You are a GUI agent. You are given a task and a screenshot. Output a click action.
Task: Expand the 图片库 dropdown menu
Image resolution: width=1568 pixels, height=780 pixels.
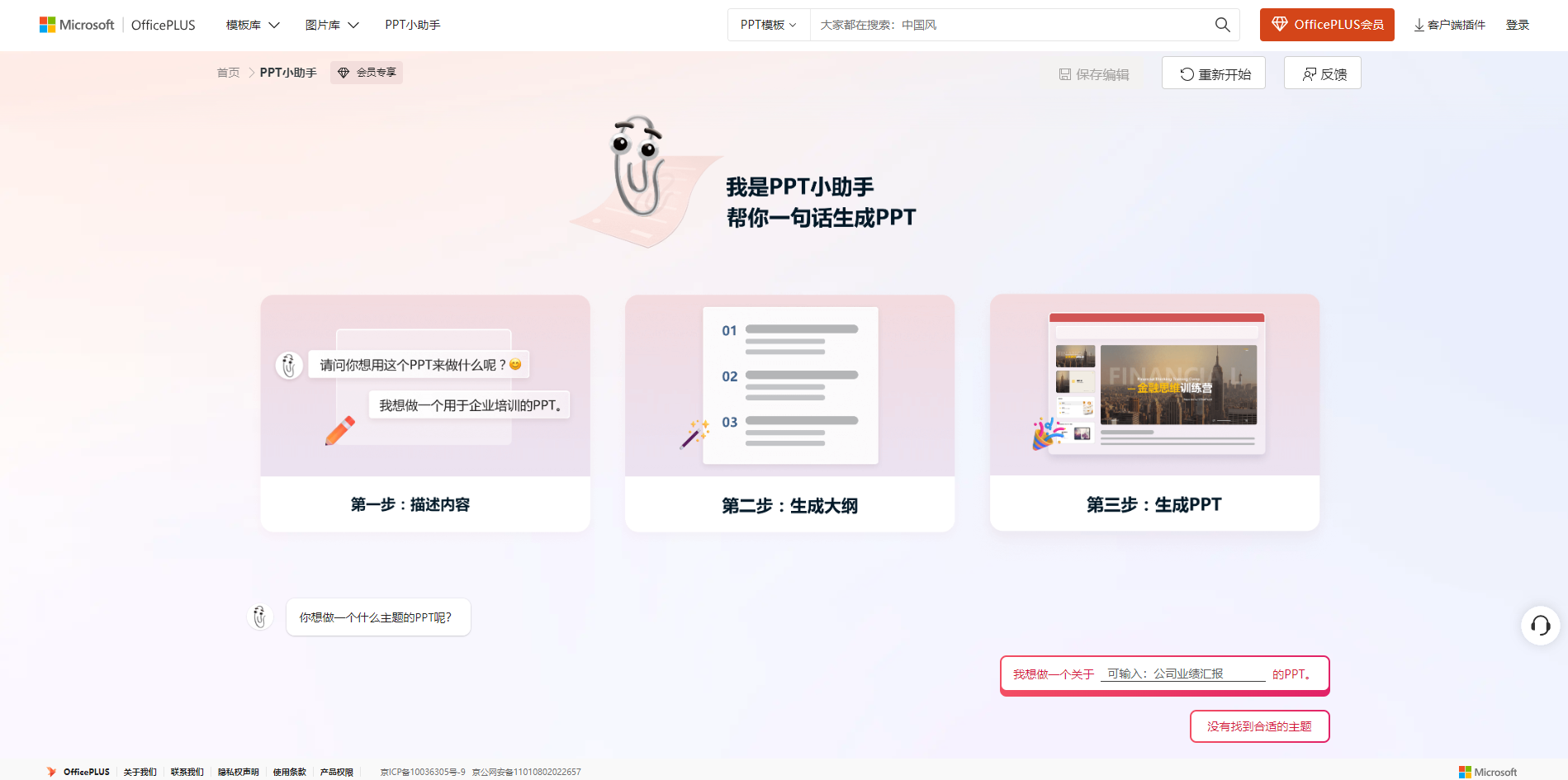[x=330, y=25]
